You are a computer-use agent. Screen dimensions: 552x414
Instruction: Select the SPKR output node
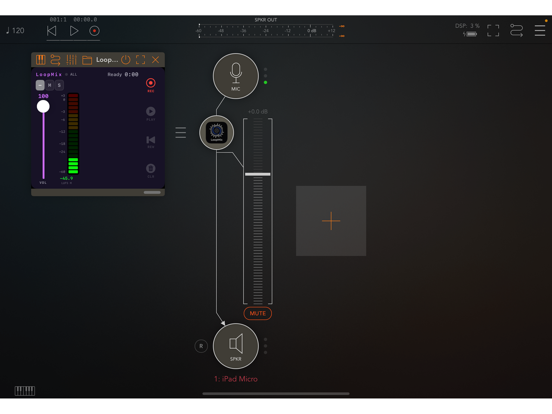pyautogui.click(x=236, y=346)
